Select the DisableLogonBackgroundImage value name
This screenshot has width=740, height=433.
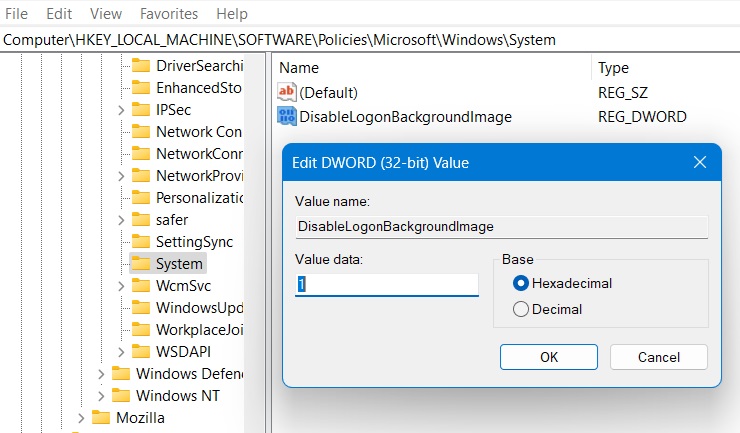click(x=405, y=117)
